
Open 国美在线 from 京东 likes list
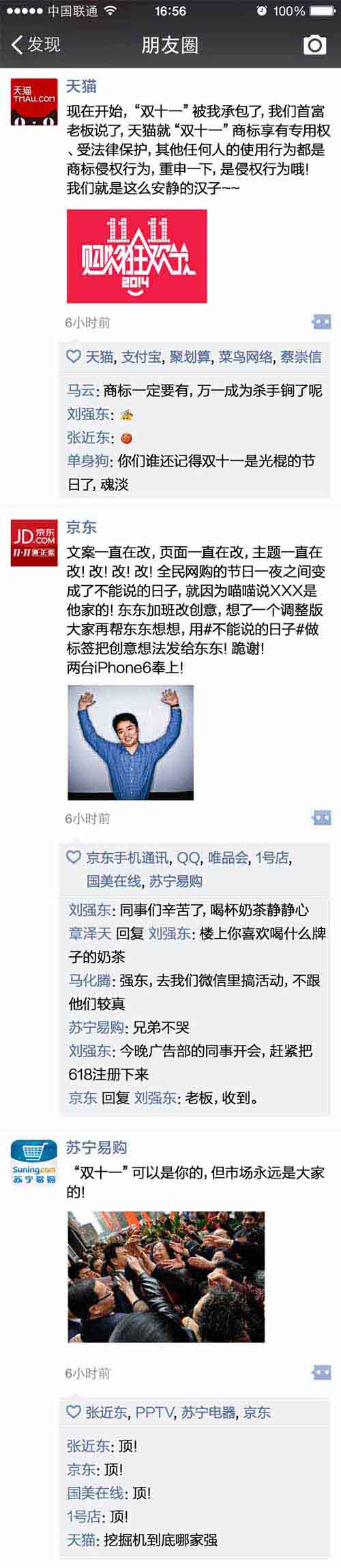pyautogui.click(x=114, y=881)
